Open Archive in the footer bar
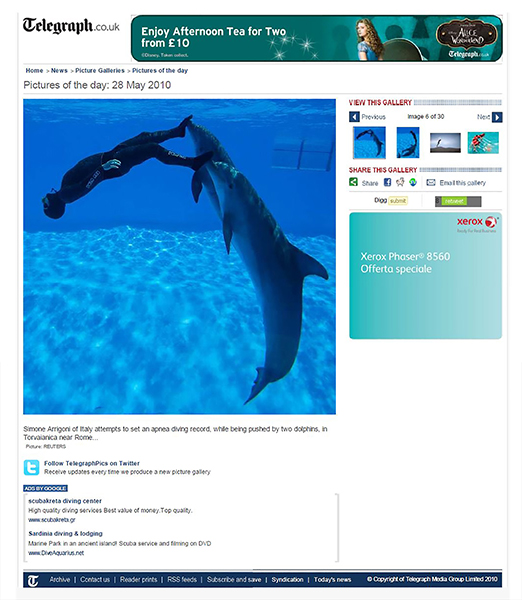Viewport: 522px width, 600px height. [x=60, y=579]
